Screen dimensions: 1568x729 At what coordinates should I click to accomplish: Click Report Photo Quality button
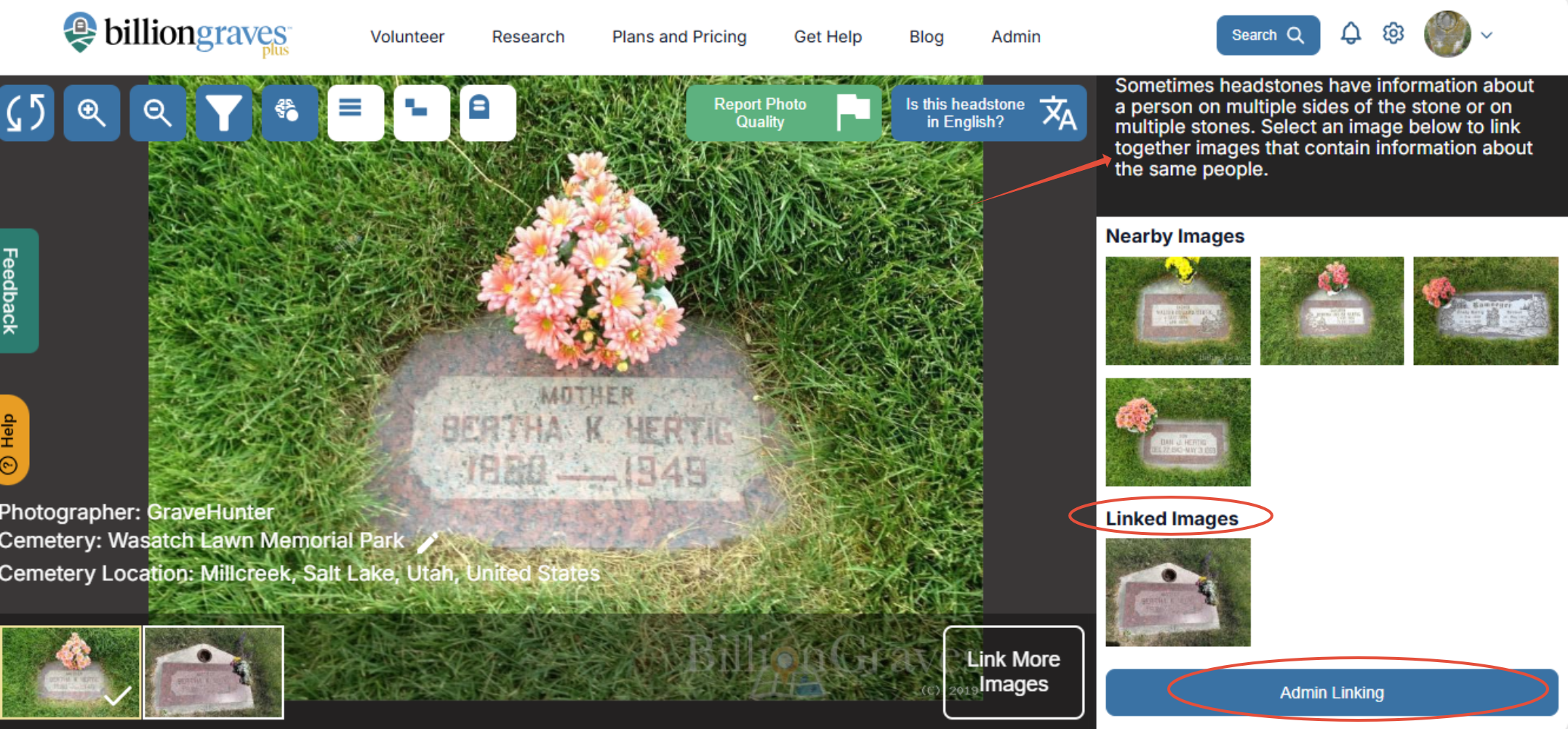(783, 113)
